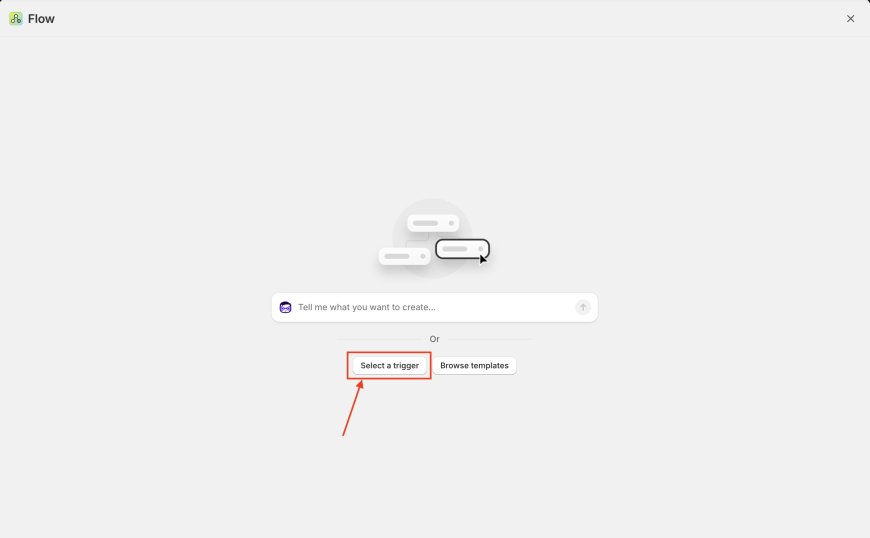
Task: Click the dot on the lower-left node pill
Action: [423, 256]
